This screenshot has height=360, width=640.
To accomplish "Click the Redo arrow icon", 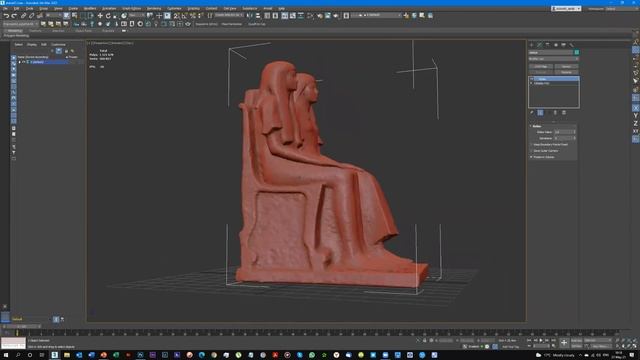I will click(14, 16).
